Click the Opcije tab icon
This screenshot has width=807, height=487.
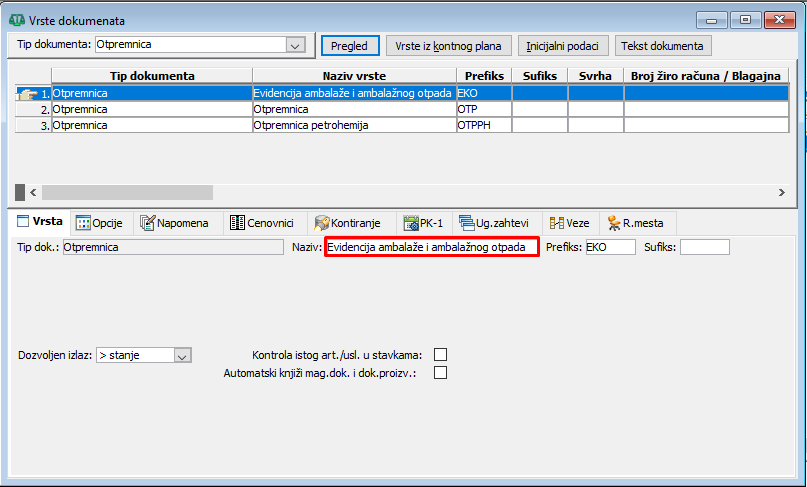click(83, 223)
